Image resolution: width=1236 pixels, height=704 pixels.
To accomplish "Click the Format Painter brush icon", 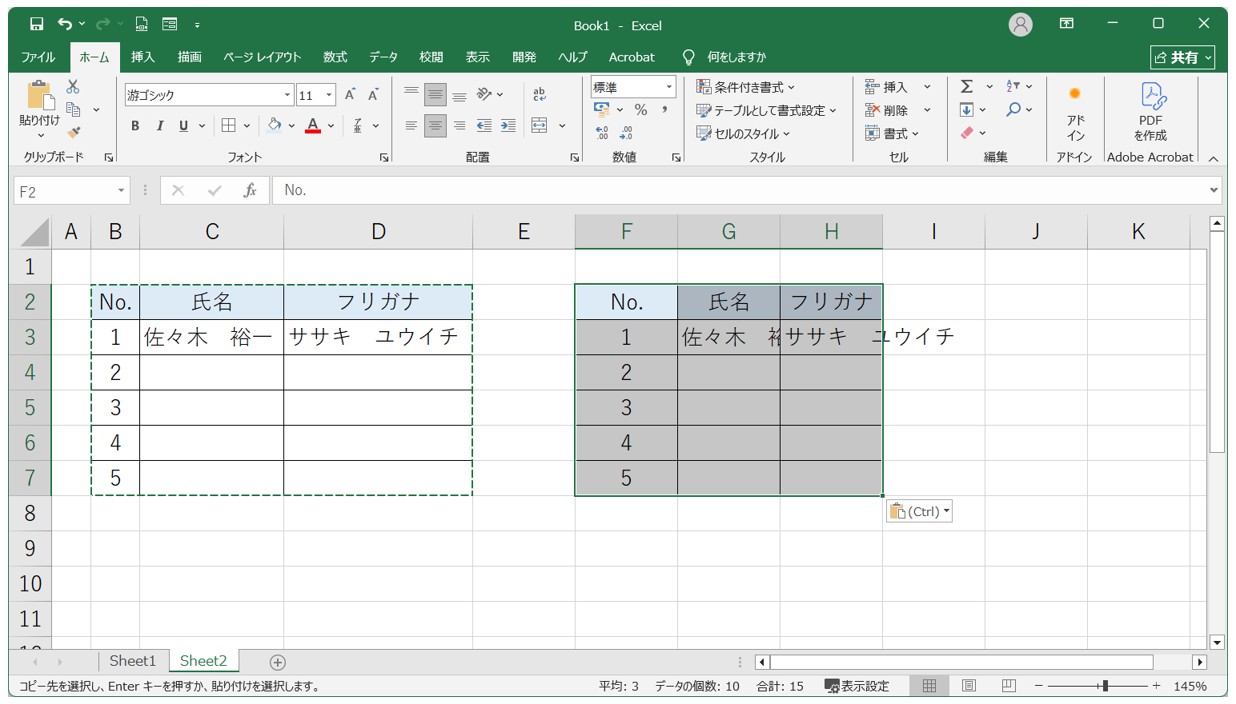I will tap(73, 132).
